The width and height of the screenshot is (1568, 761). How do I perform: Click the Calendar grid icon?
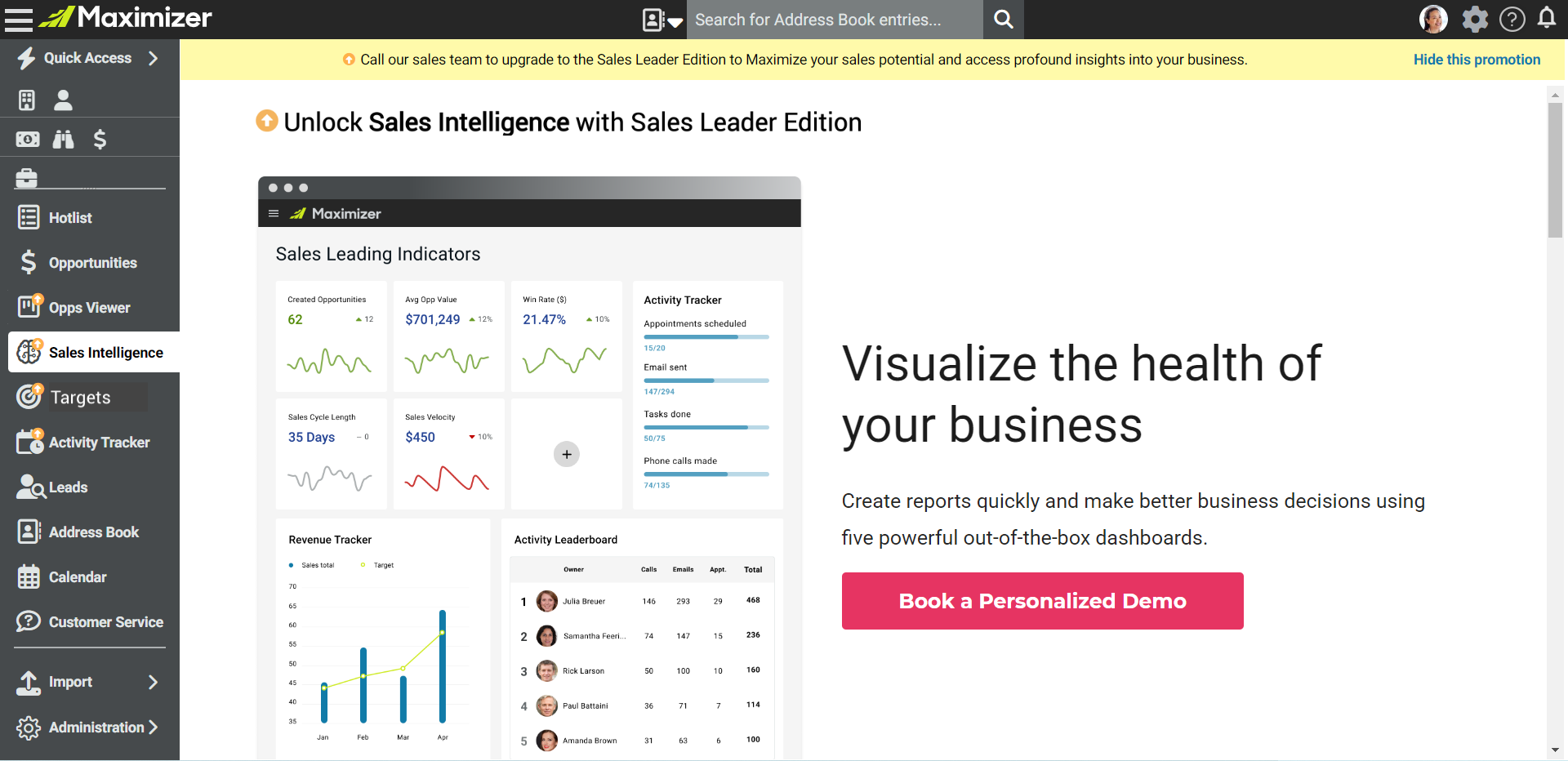coord(29,576)
